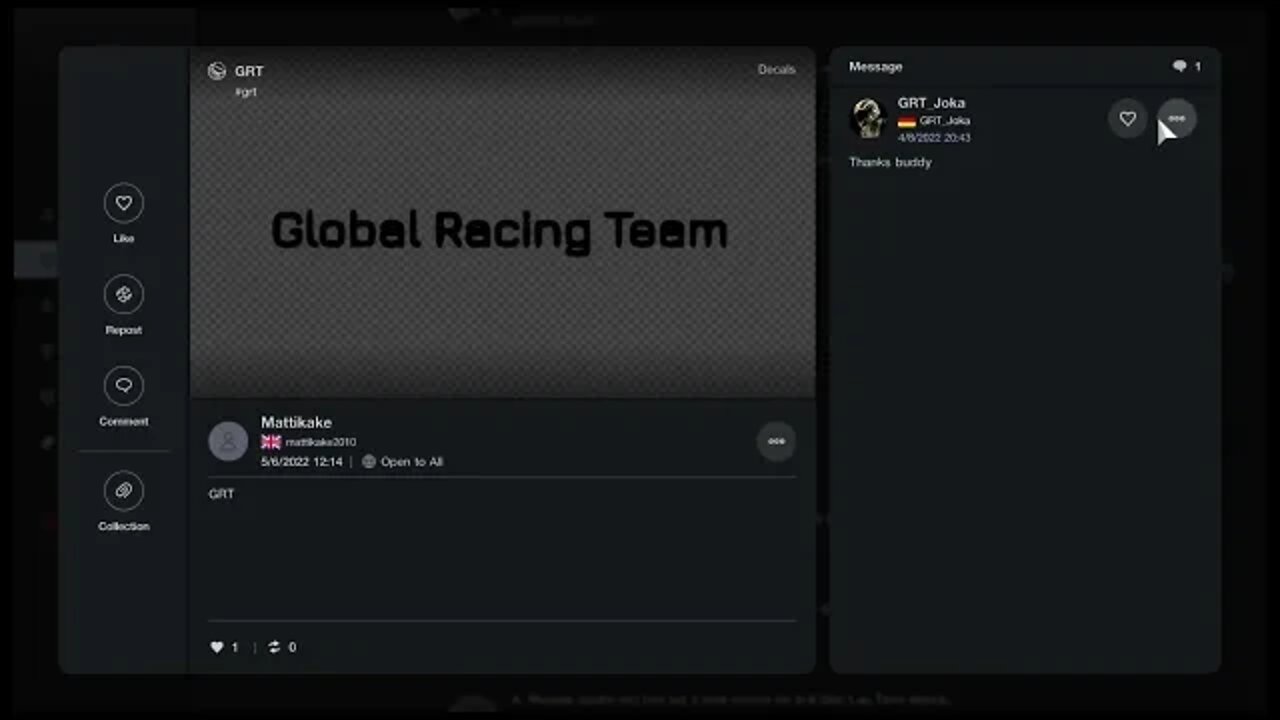Open the Global Racing Team decal preview
The image size is (1280, 720).
click(502, 222)
